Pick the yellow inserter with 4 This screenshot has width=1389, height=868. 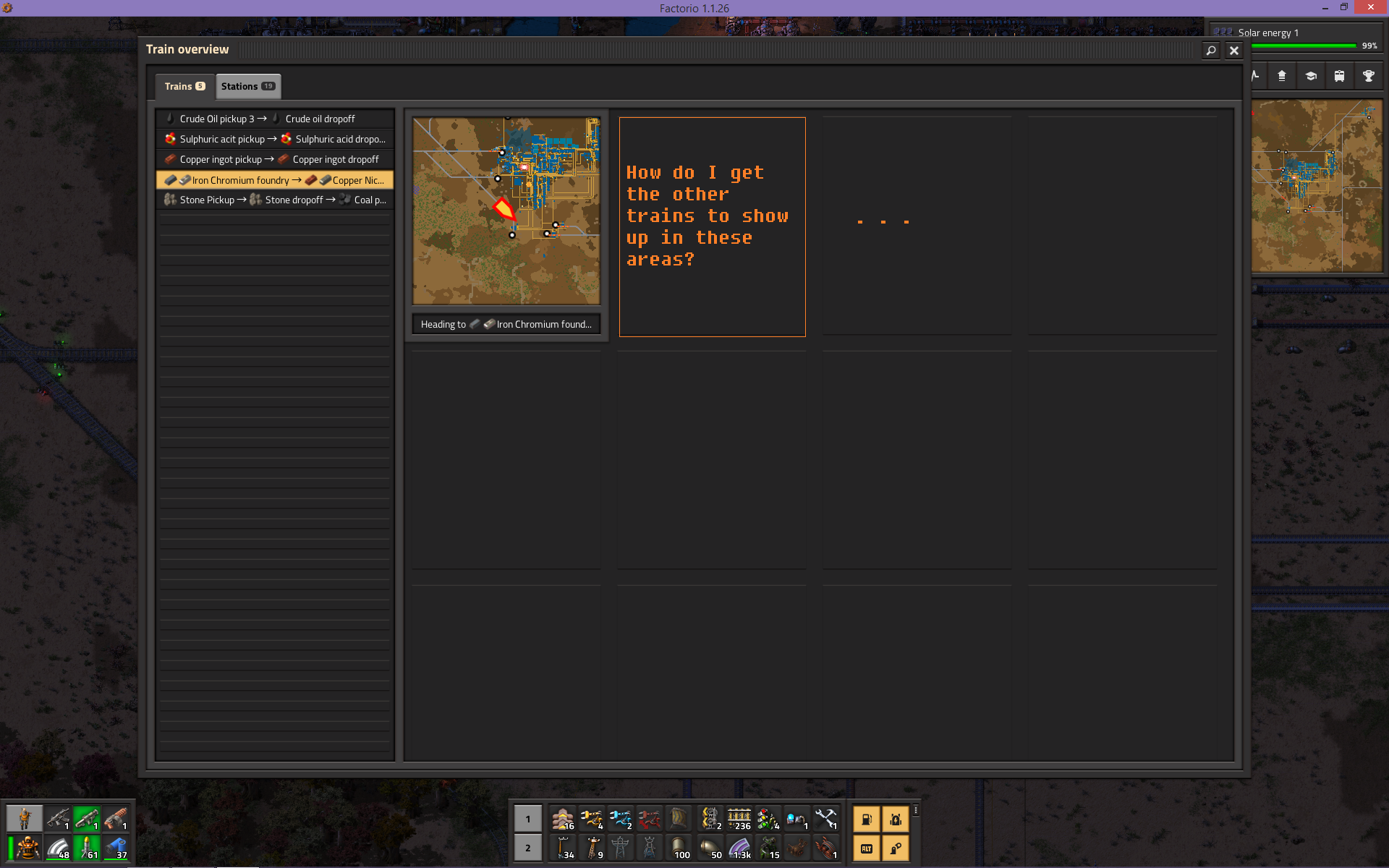592,819
